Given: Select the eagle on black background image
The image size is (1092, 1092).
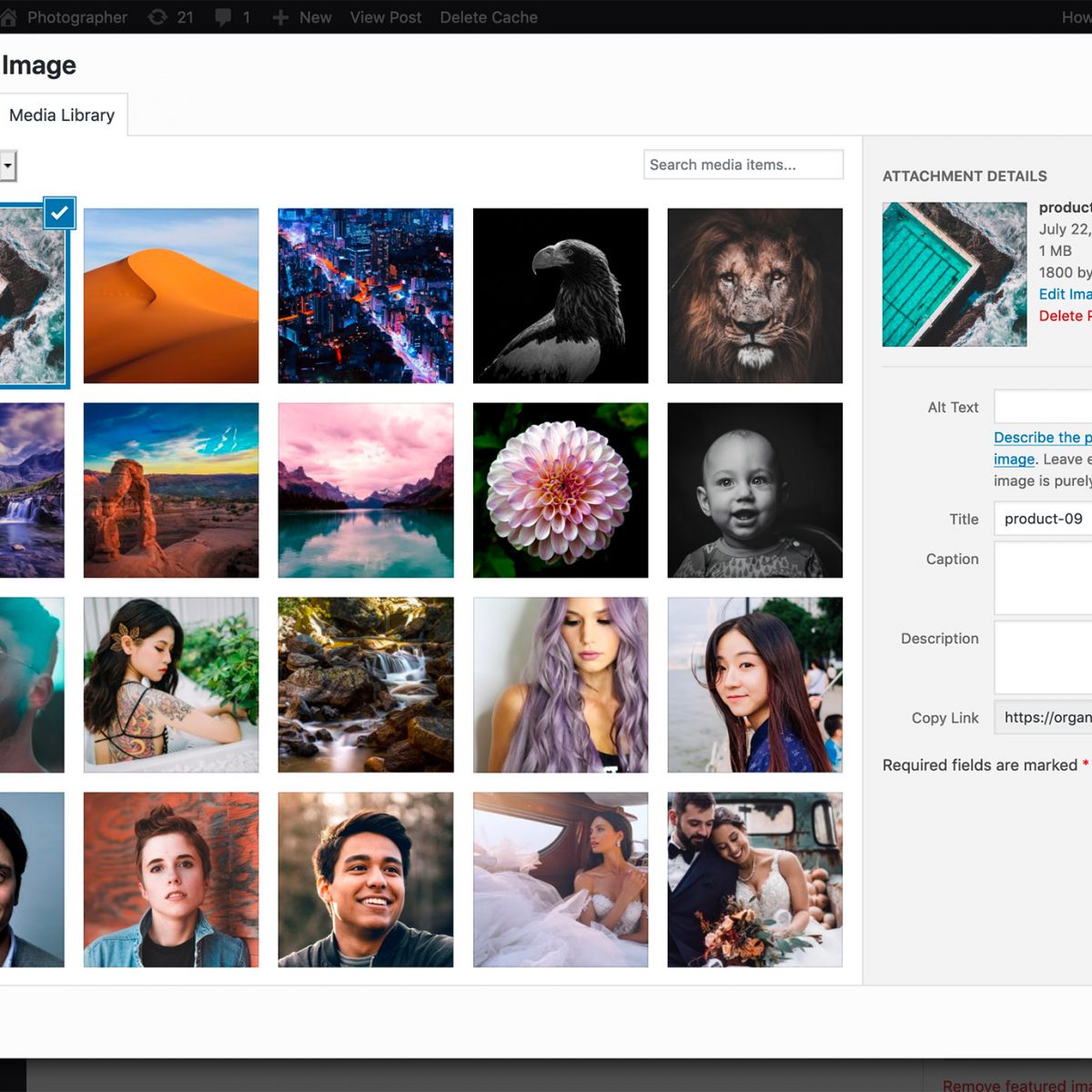Looking at the screenshot, I should point(561,296).
